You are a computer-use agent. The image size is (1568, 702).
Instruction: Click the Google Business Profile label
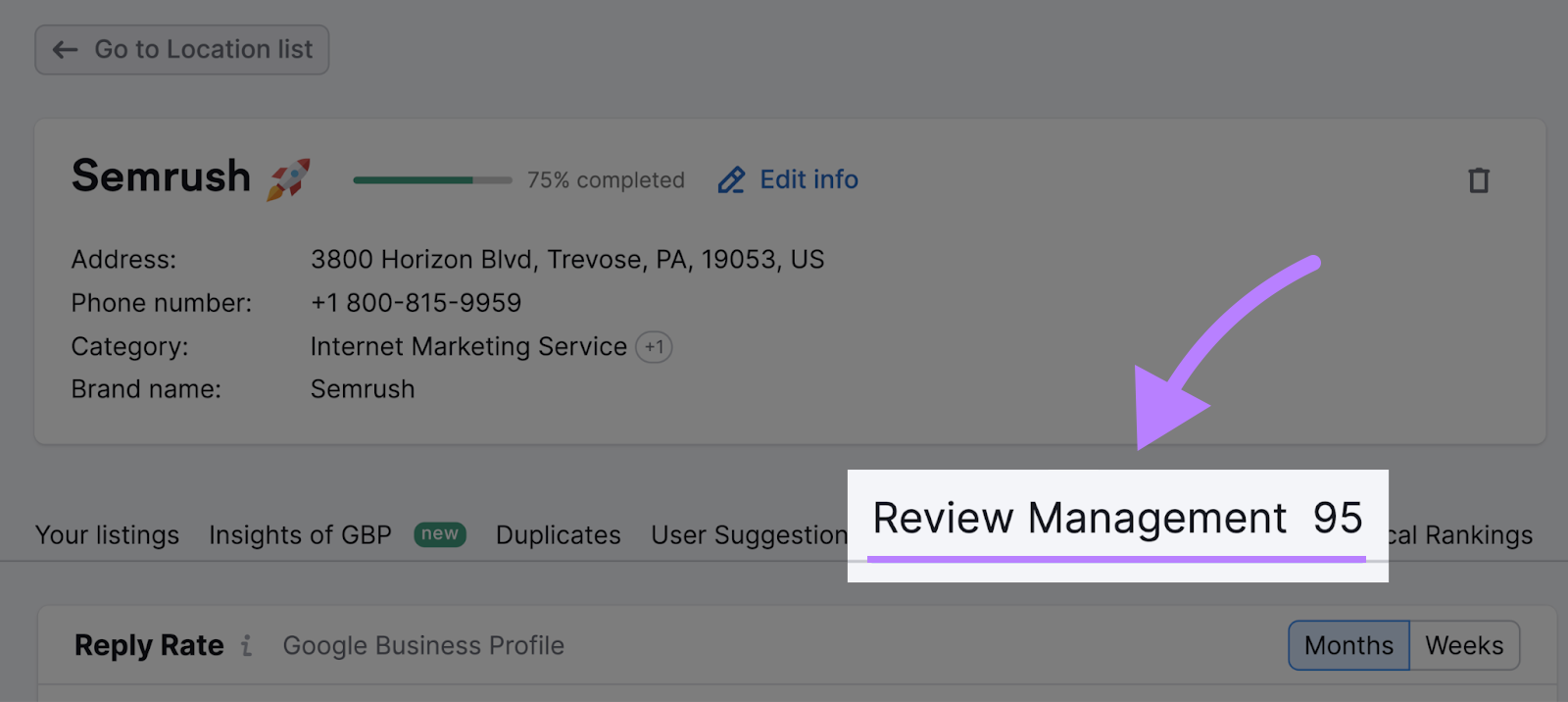(423, 646)
